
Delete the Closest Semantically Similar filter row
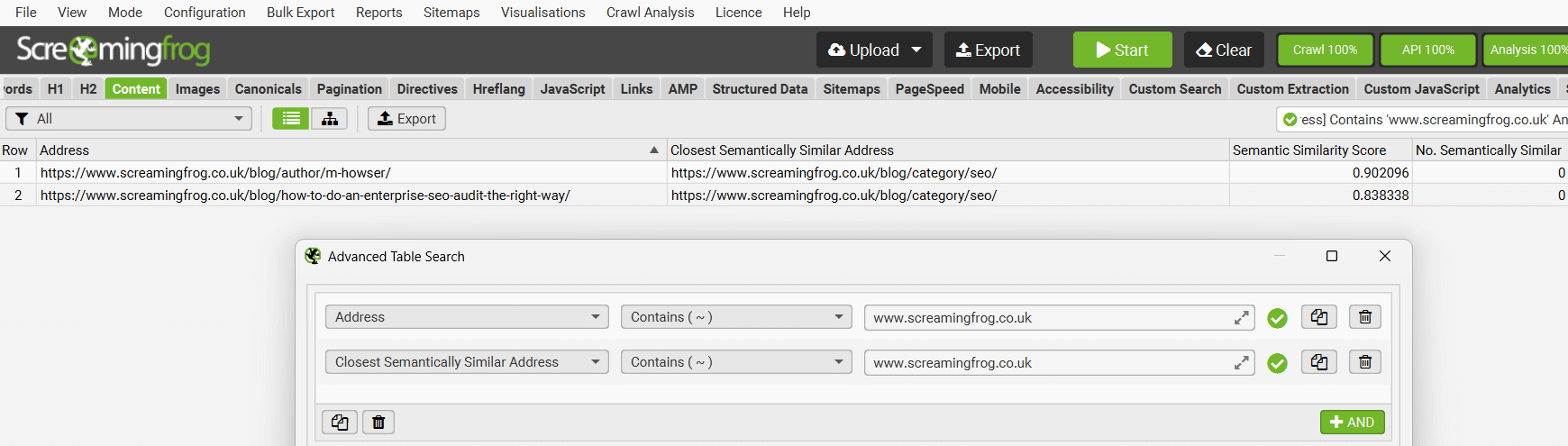pos(1365,362)
